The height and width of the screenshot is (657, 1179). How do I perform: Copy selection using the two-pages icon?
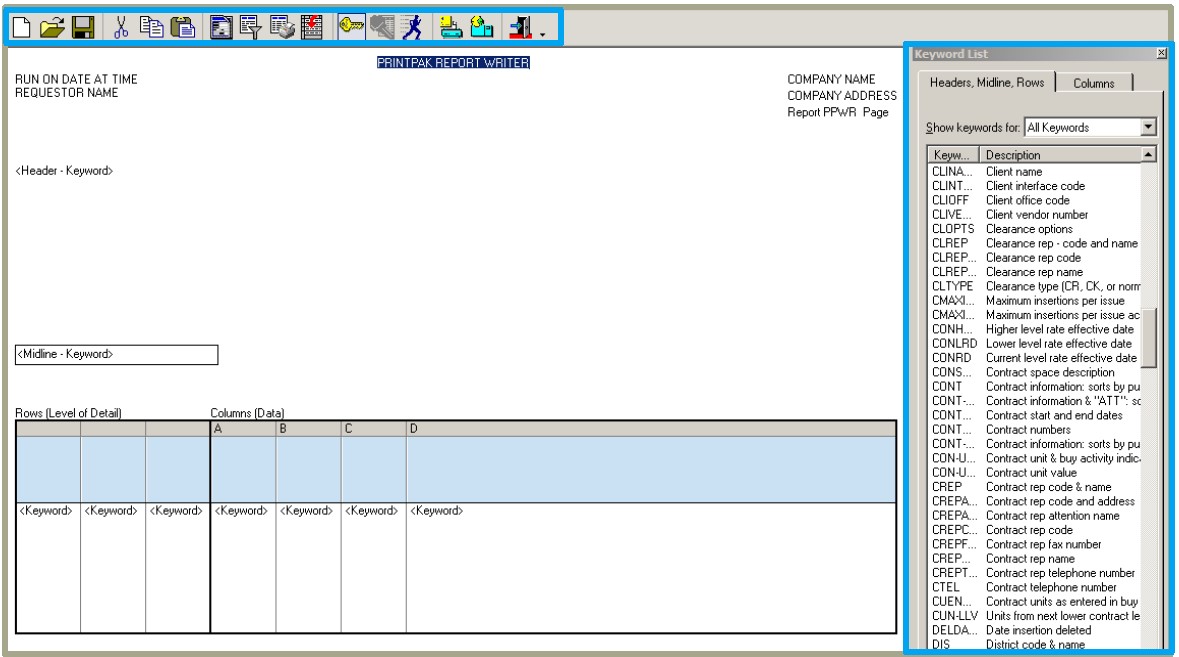tap(151, 28)
